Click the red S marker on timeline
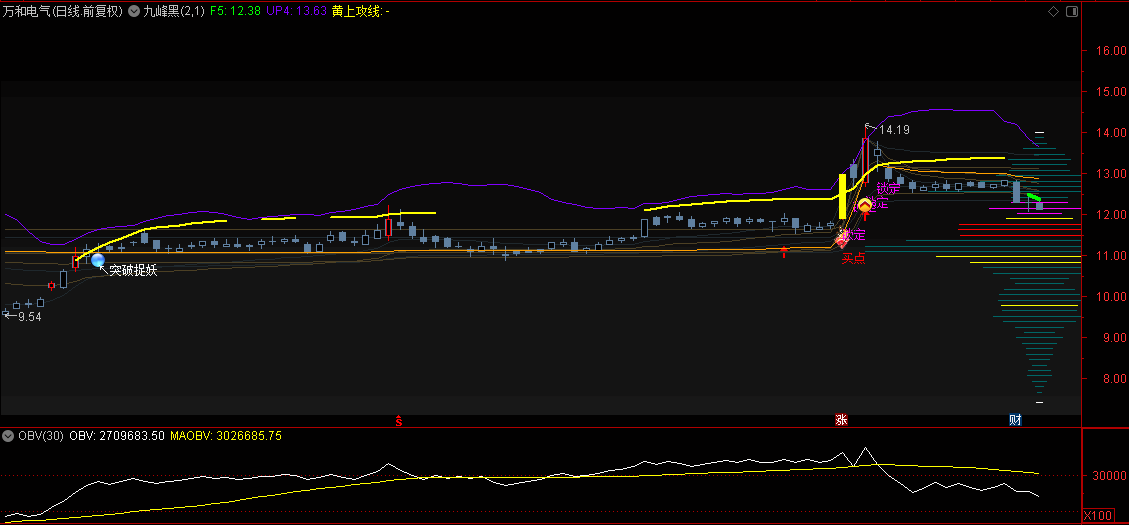The width and height of the screenshot is (1129, 525). [x=400, y=421]
